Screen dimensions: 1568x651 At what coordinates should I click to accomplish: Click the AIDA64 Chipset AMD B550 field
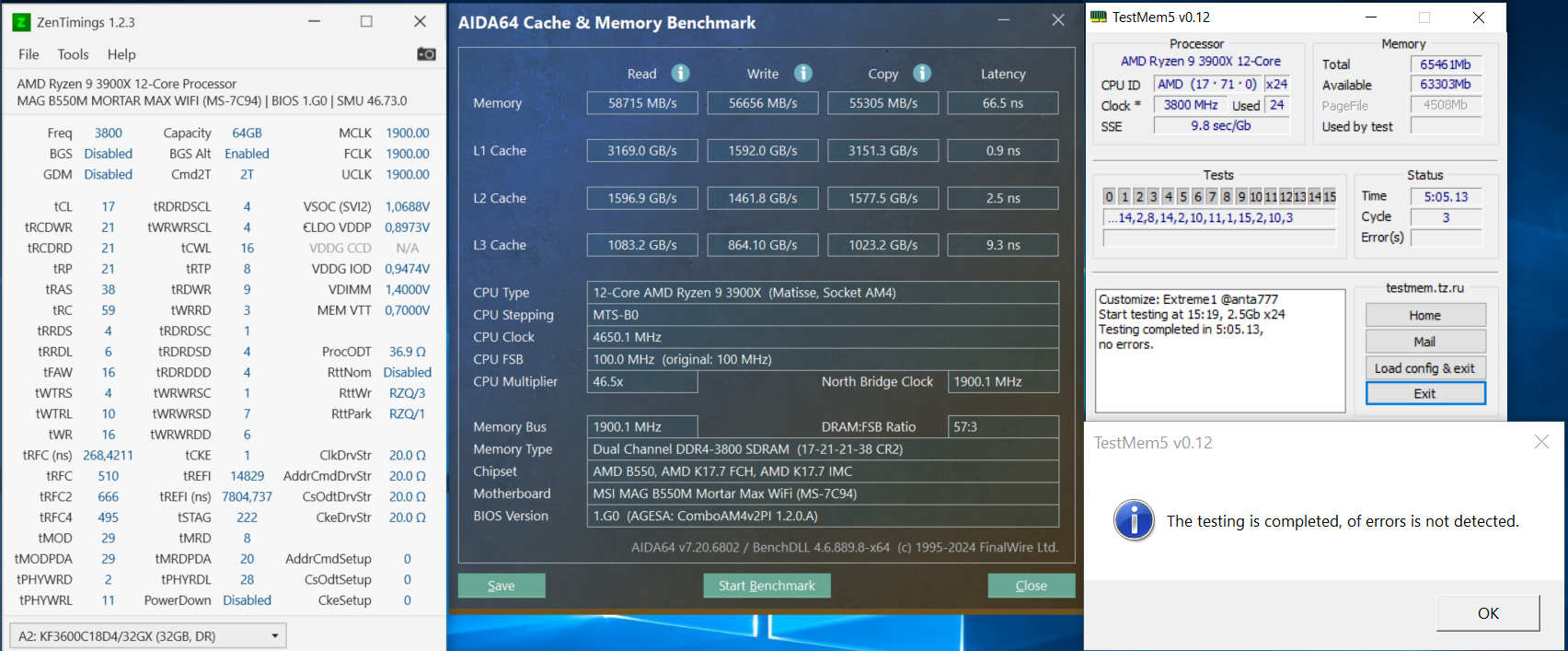tap(823, 471)
